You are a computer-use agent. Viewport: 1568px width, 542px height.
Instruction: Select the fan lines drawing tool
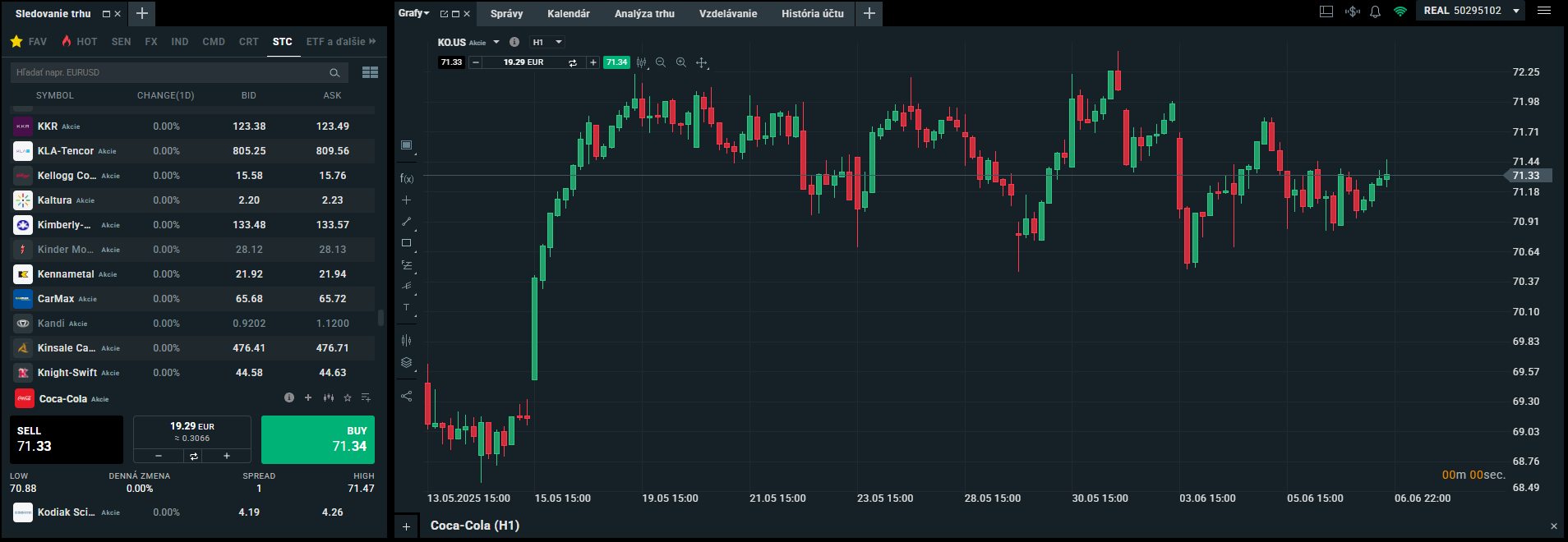point(406,287)
